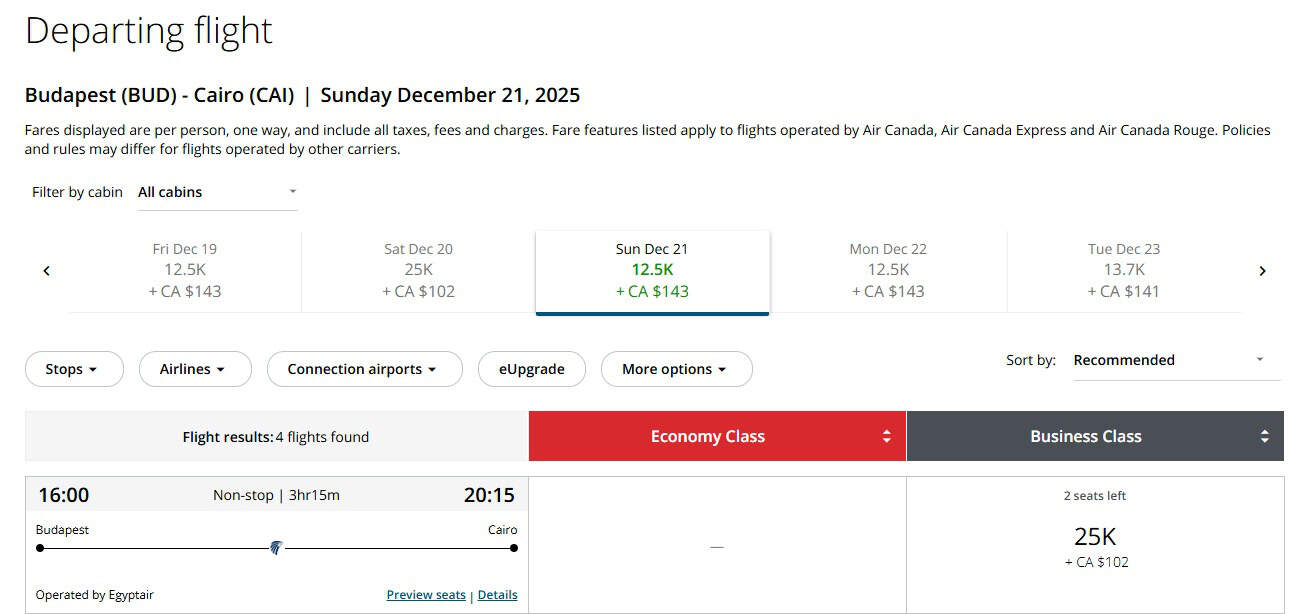Open the Preview seats link
Screen dimensions: 1305x614
[x=426, y=594]
